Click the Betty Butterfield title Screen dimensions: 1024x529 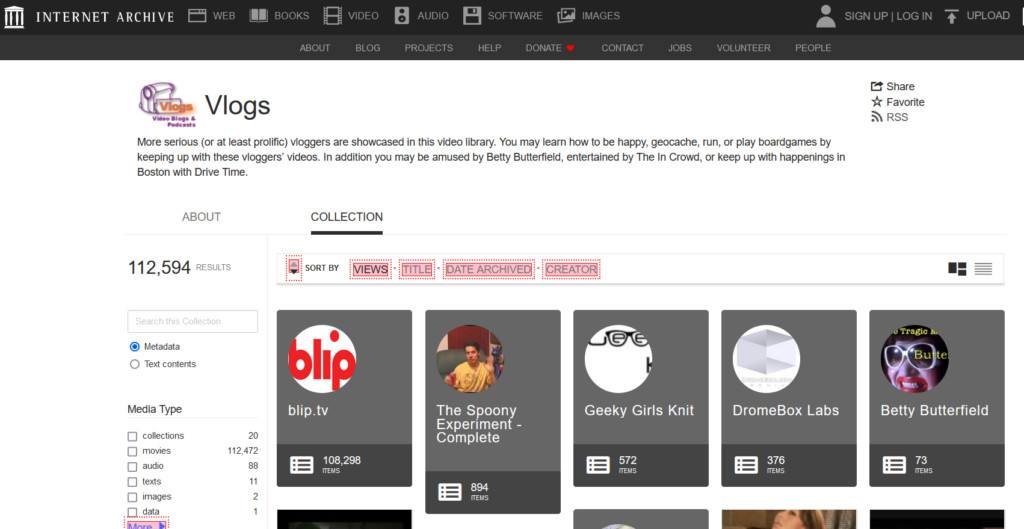click(x=935, y=411)
